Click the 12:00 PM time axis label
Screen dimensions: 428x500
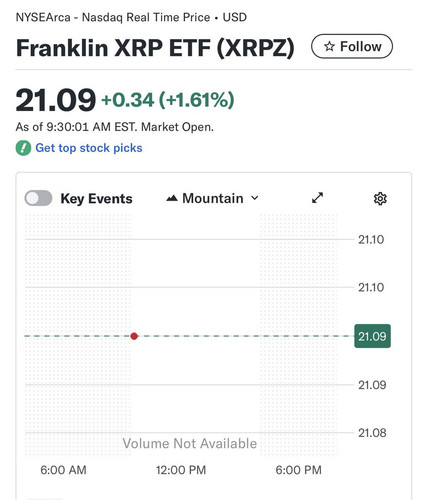(181, 470)
